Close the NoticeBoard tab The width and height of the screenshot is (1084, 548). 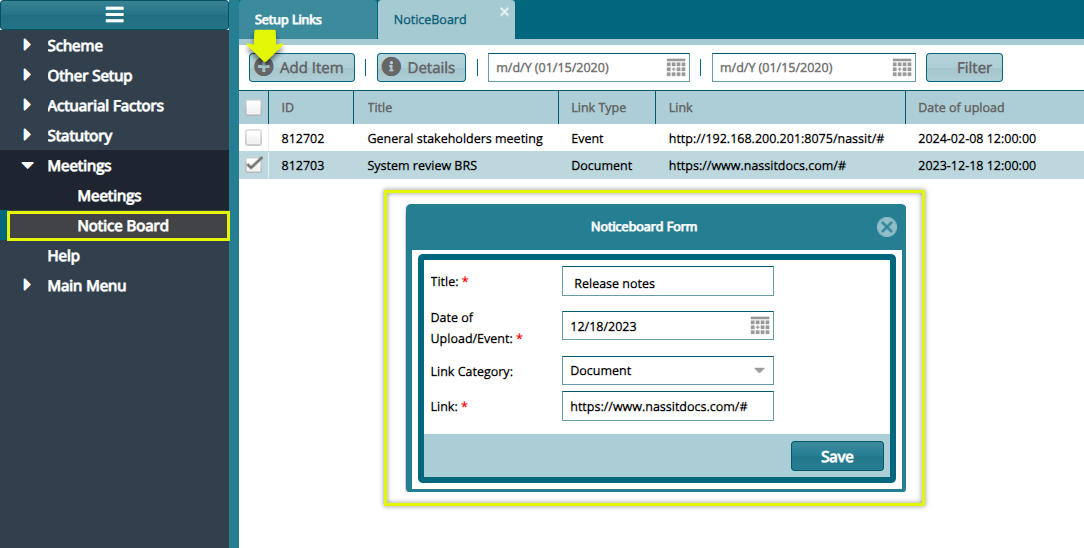pos(504,12)
